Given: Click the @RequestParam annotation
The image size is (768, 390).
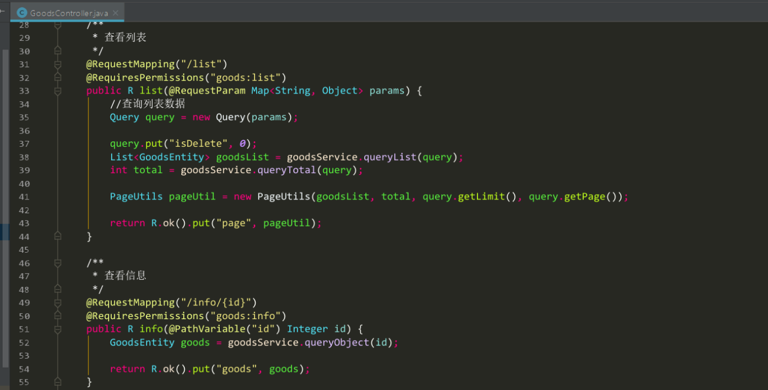Looking at the screenshot, I should [207, 91].
